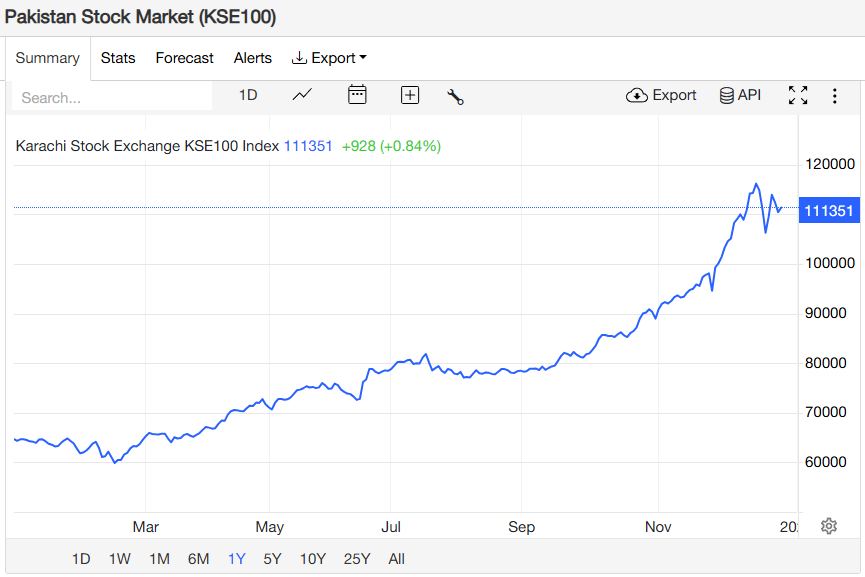This screenshot has height=577, width=865.
Task: Select the 5Y time range
Action: [x=272, y=559]
